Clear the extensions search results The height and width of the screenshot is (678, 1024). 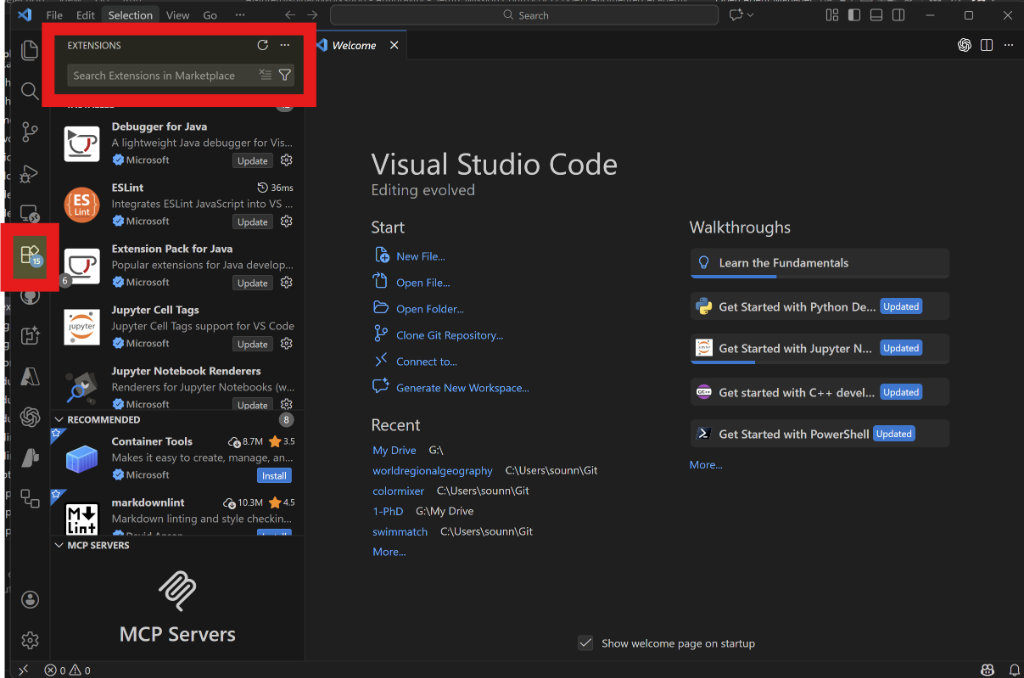point(264,75)
